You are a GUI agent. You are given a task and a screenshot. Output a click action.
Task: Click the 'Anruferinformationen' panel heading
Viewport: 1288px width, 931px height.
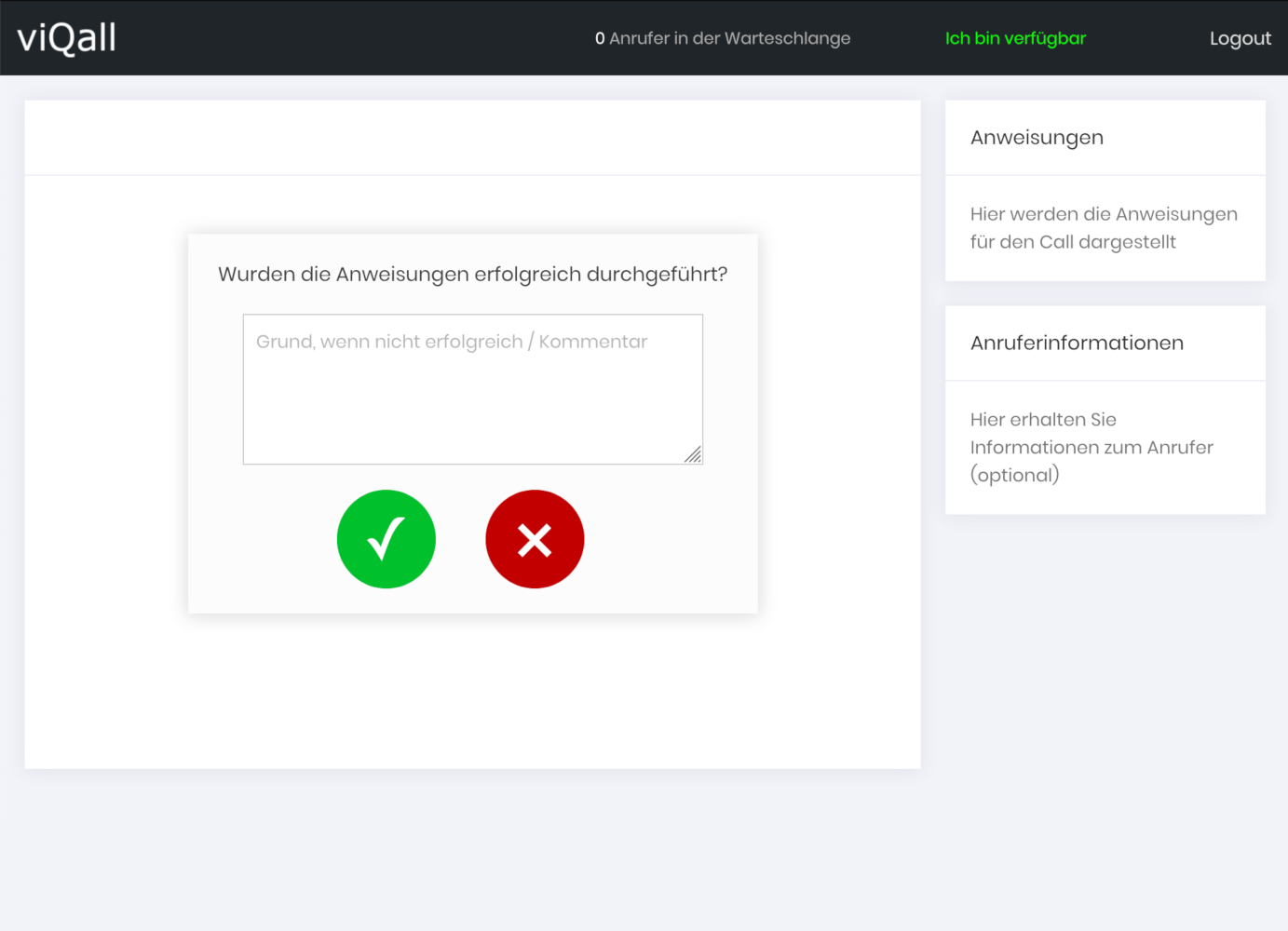(x=1077, y=343)
